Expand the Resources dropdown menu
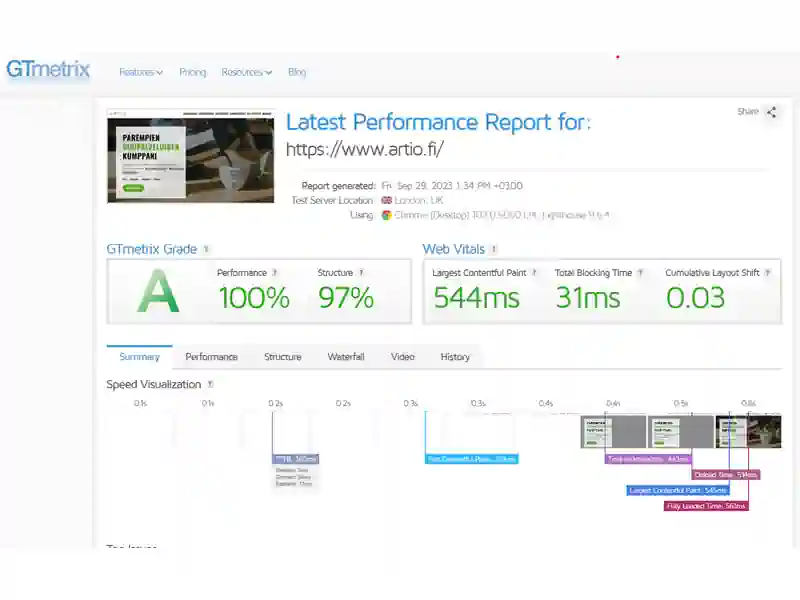Viewport: 800px width, 600px height. [x=247, y=72]
